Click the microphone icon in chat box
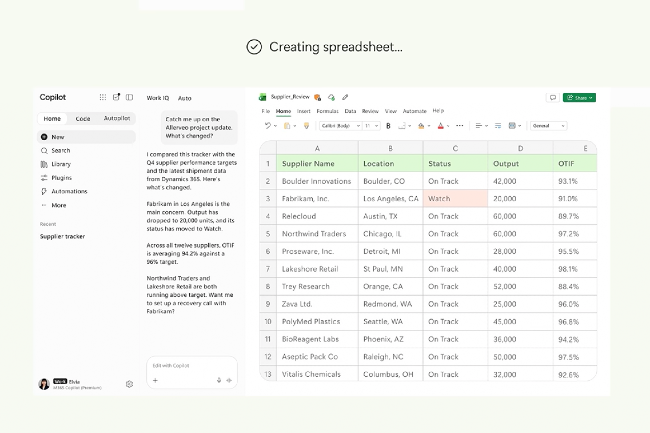Screen dimensions: 650x433 (219, 380)
